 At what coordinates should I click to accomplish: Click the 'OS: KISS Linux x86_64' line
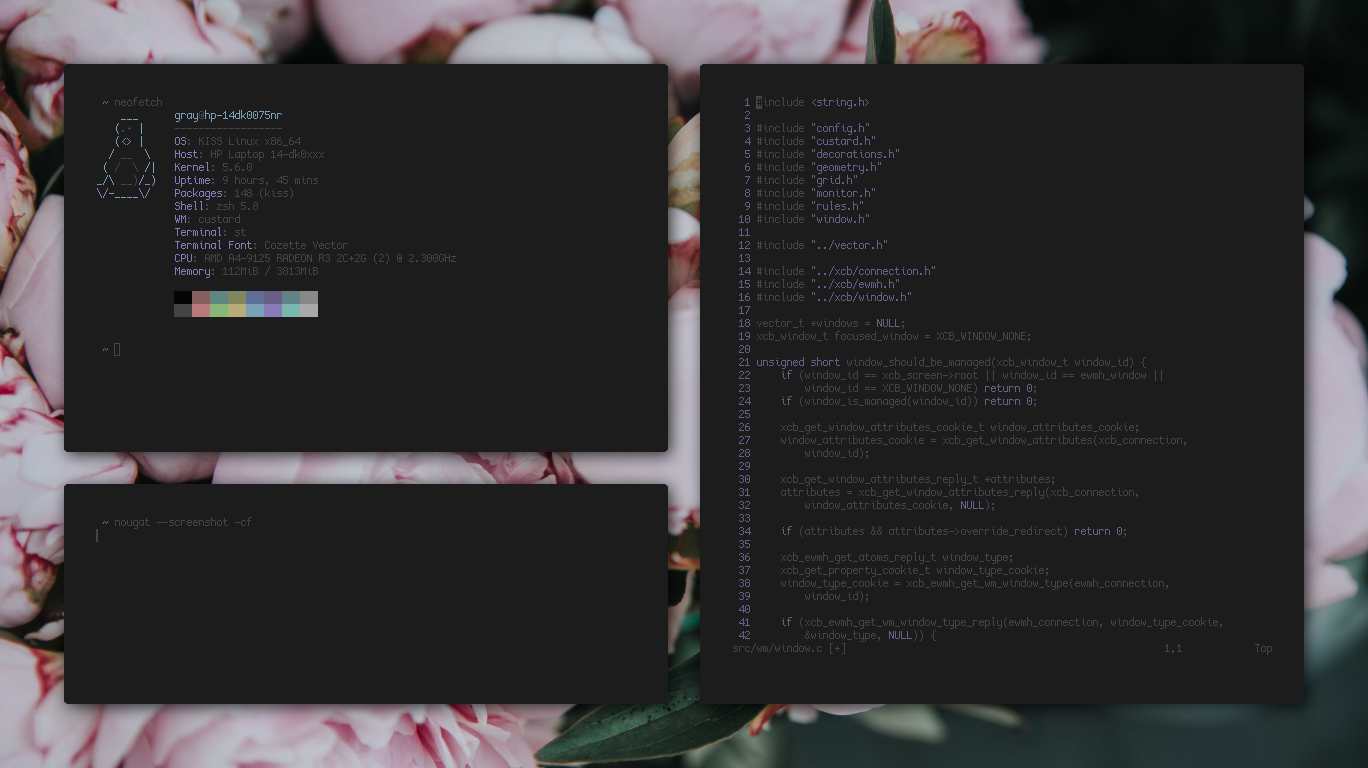[x=237, y=142]
